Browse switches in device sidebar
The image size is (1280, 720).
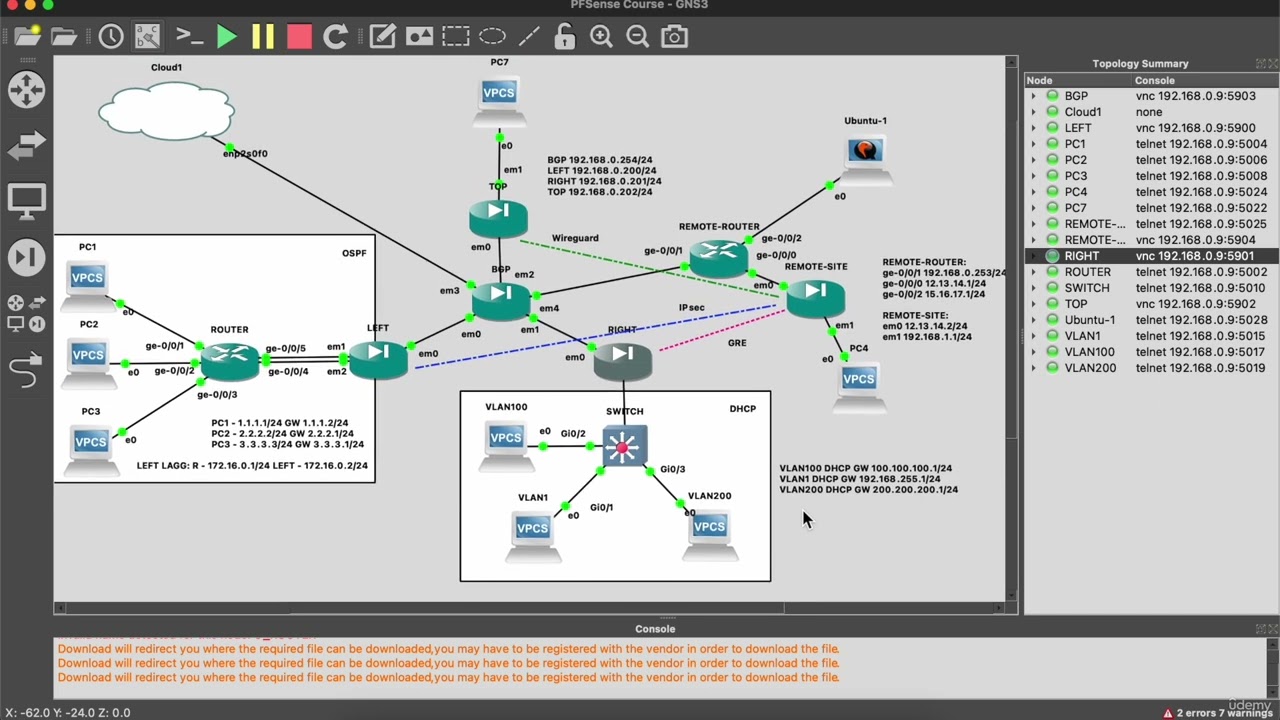point(26,146)
